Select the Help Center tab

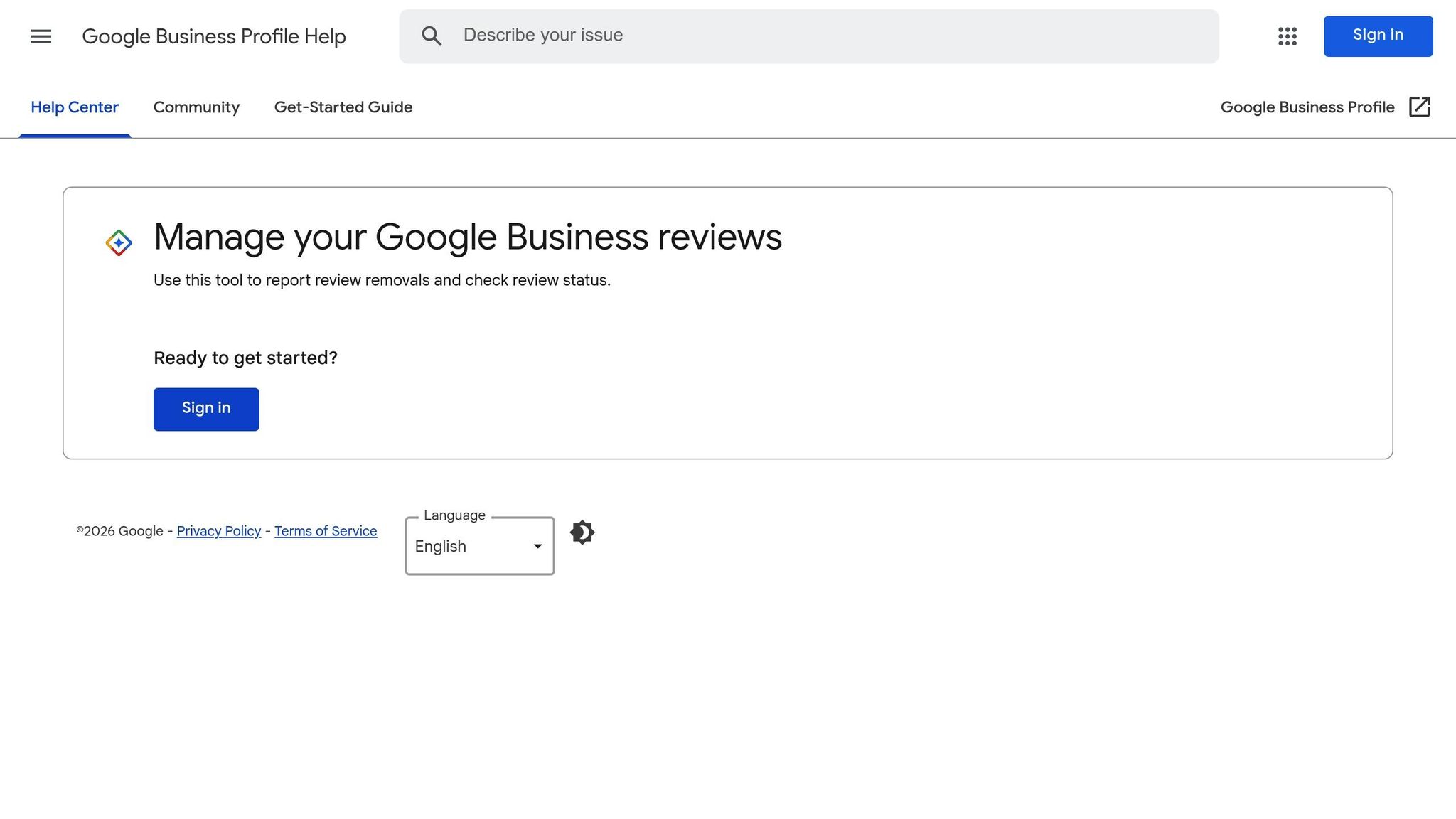tap(75, 107)
